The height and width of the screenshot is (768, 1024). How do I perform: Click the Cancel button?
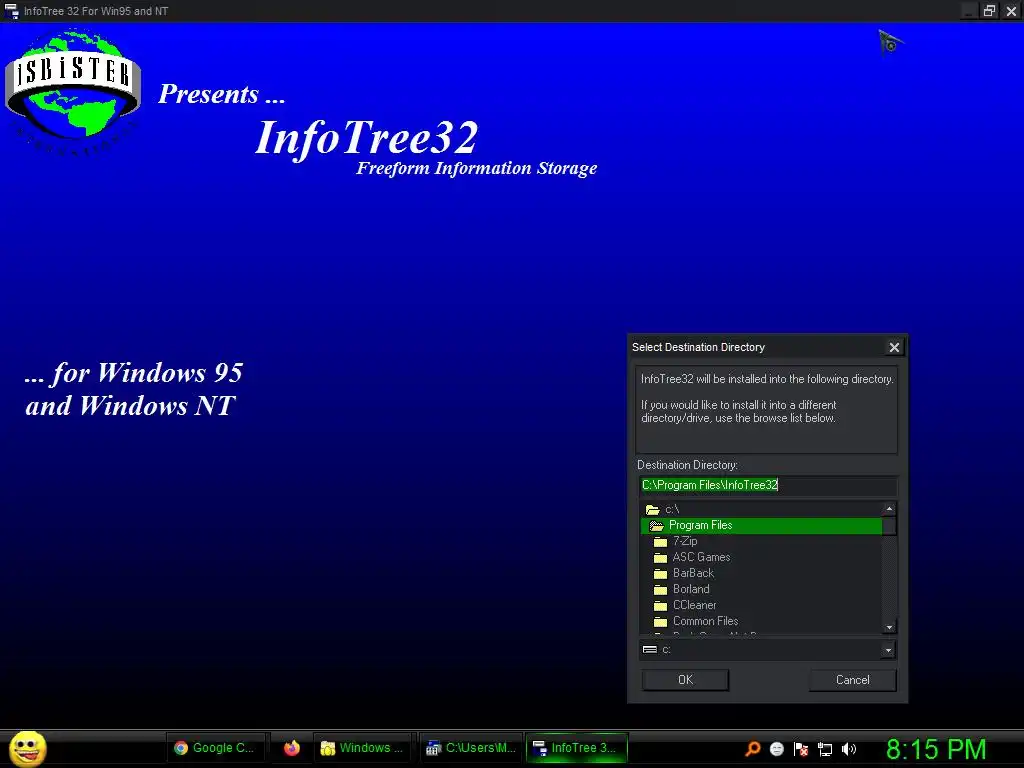coord(852,680)
